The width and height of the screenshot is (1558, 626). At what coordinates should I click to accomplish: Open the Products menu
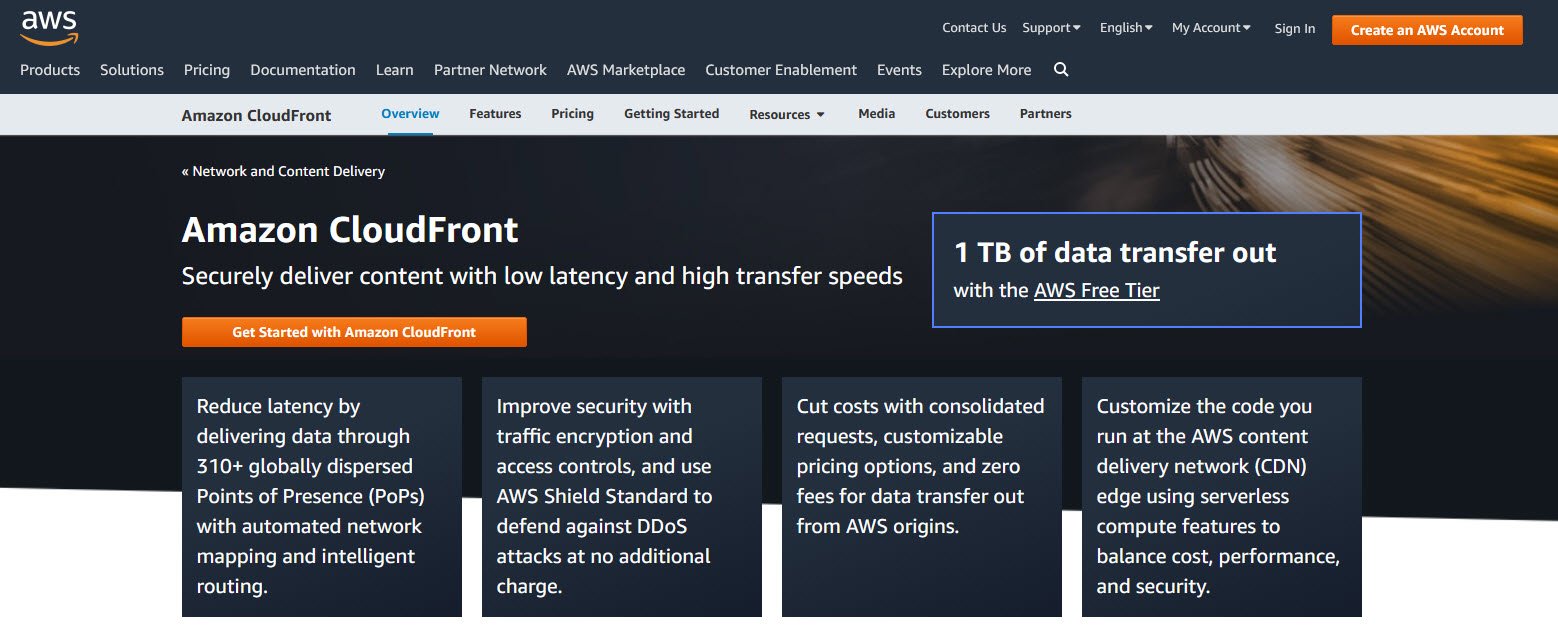pos(50,70)
